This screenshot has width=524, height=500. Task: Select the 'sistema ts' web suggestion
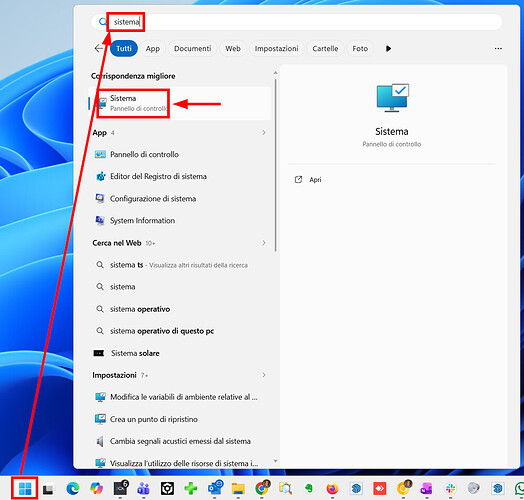coord(179,265)
